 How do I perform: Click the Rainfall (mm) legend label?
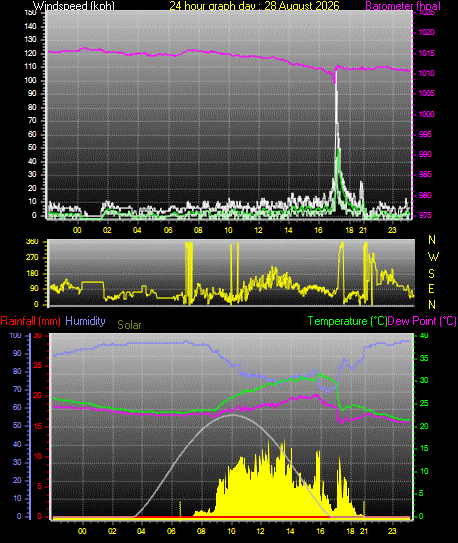[30, 321]
